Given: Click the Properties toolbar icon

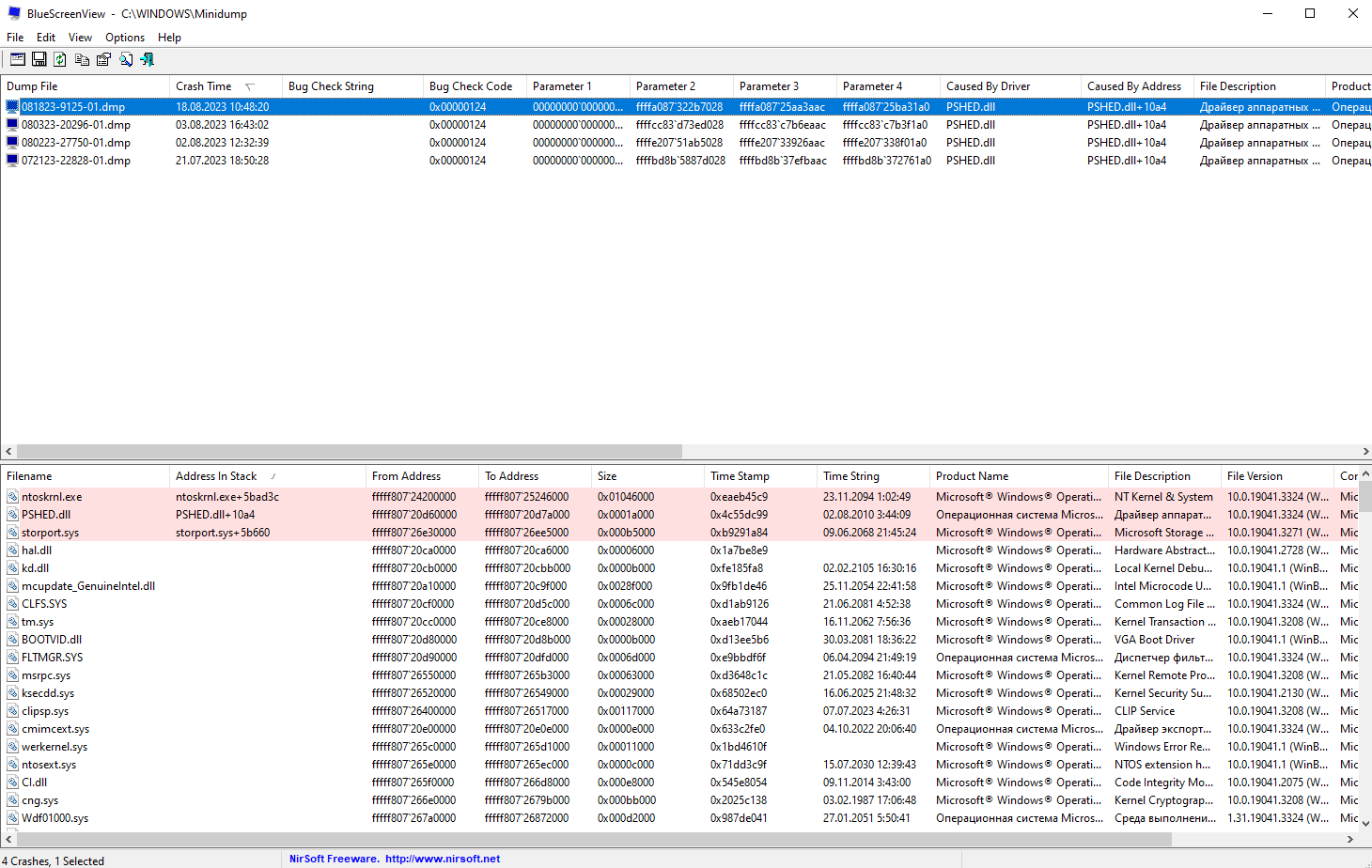Looking at the screenshot, I should coord(103,59).
